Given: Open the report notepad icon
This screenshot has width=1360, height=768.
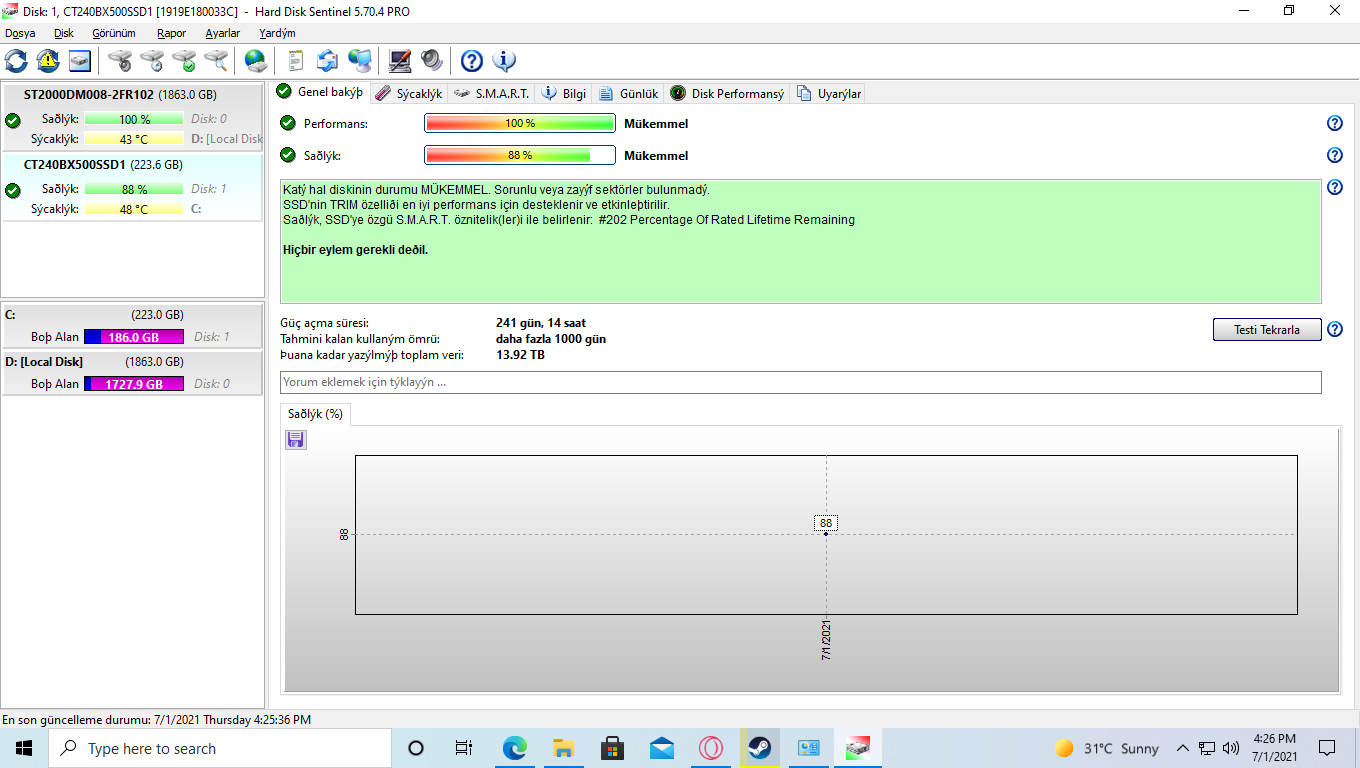Looking at the screenshot, I should coord(296,61).
